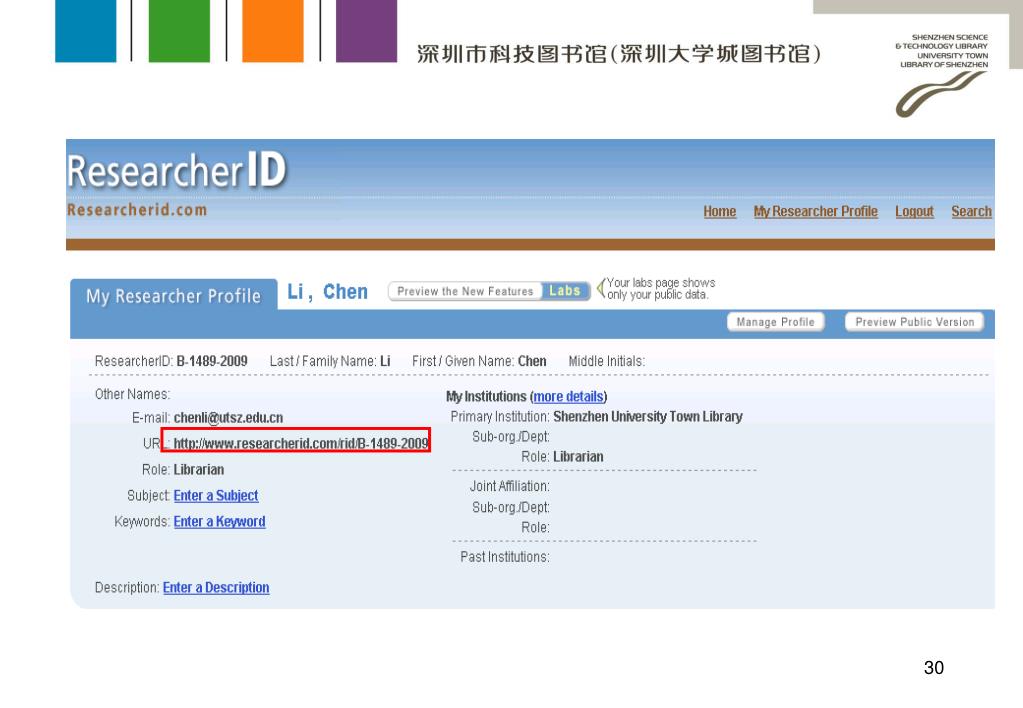1023x708 pixels.
Task: Go to My Researcher Profile link
Action: click(816, 211)
